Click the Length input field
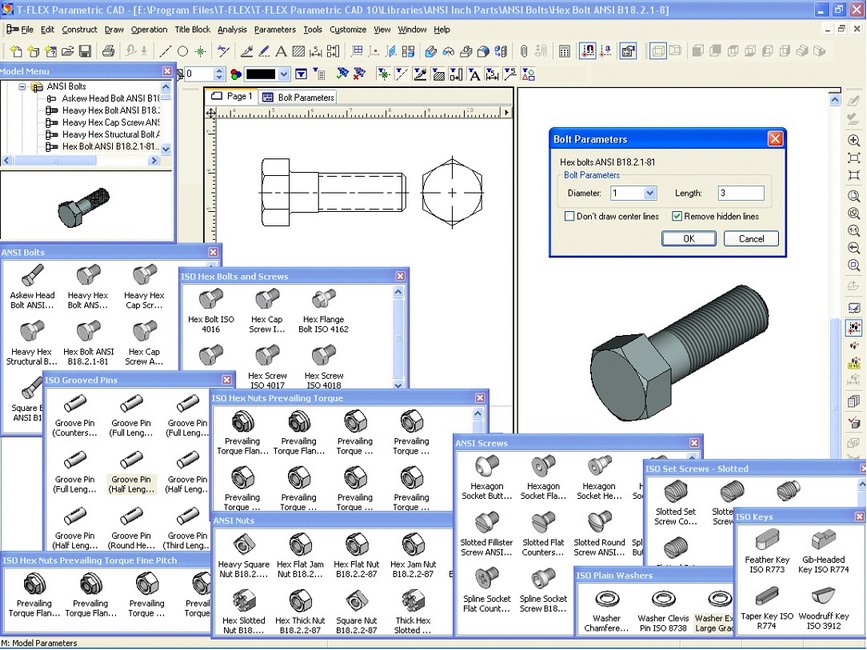The image size is (867, 650). (740, 193)
